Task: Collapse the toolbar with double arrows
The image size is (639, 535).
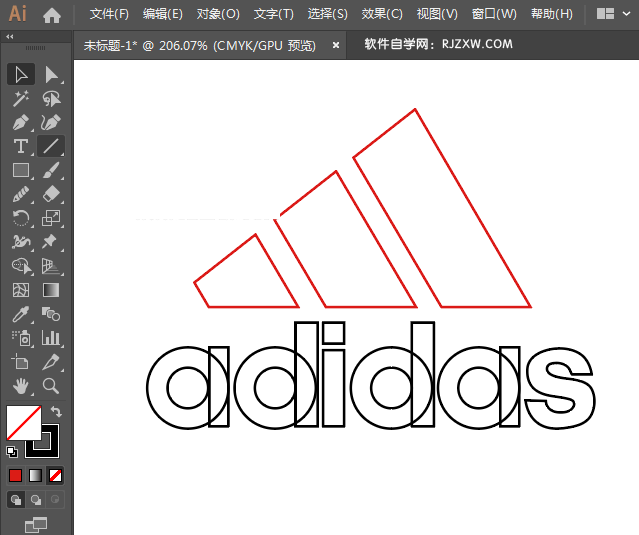Action: pyautogui.click(x=10, y=37)
